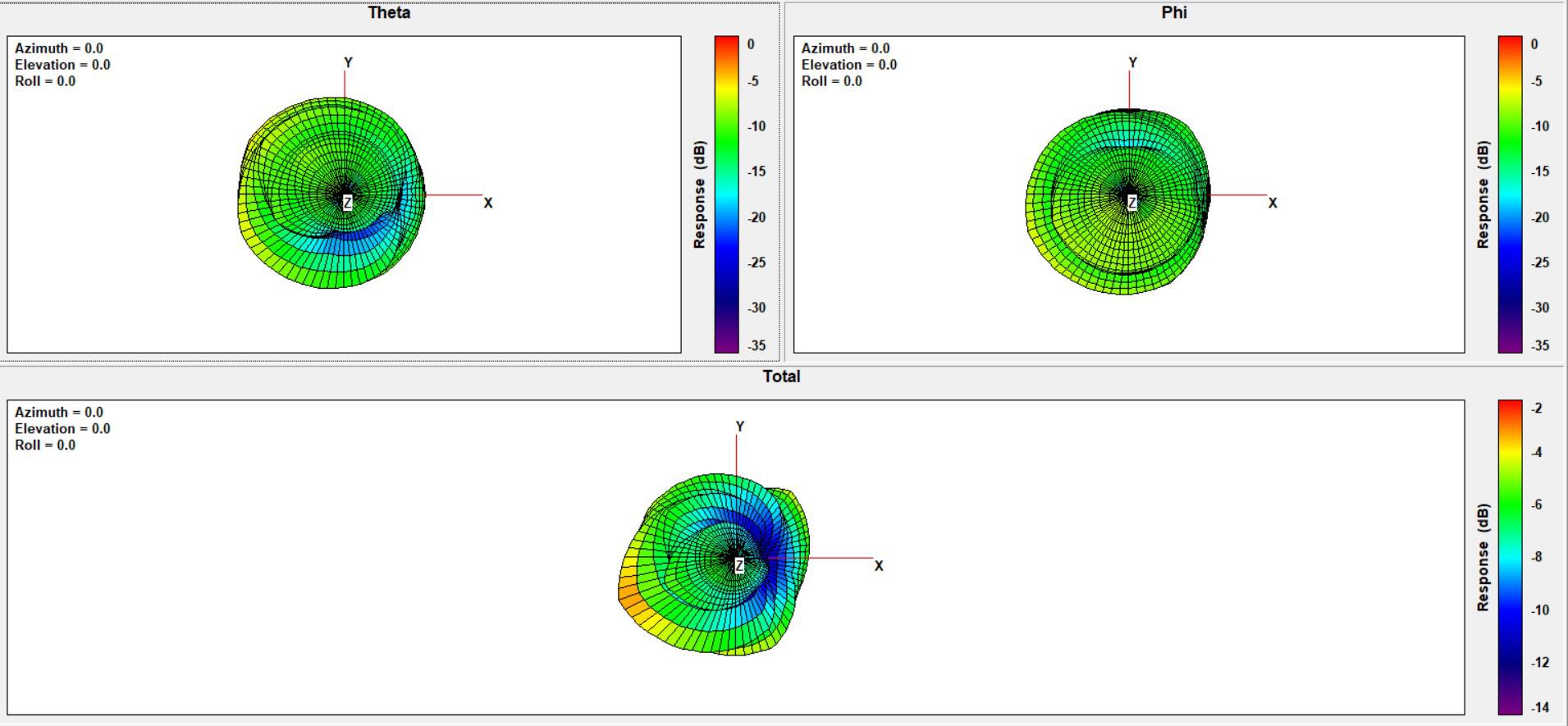The image size is (1568, 726).
Task: Click the Y axis label in Theta plot
Action: pyautogui.click(x=348, y=62)
